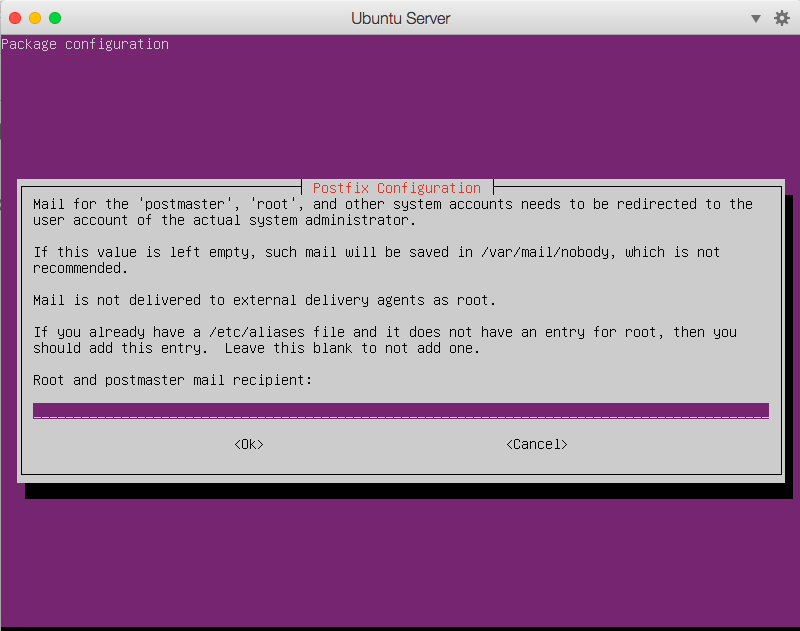
Task: Select the gear icon to adjust VM display options
Action: pyautogui.click(x=782, y=17)
